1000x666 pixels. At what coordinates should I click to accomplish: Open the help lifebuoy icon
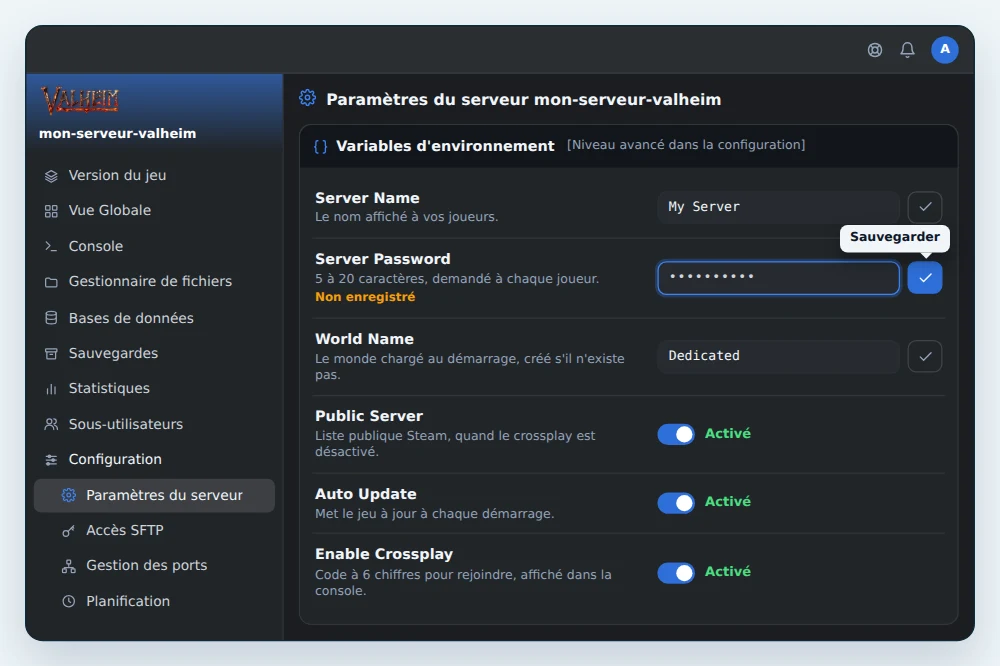tap(875, 50)
